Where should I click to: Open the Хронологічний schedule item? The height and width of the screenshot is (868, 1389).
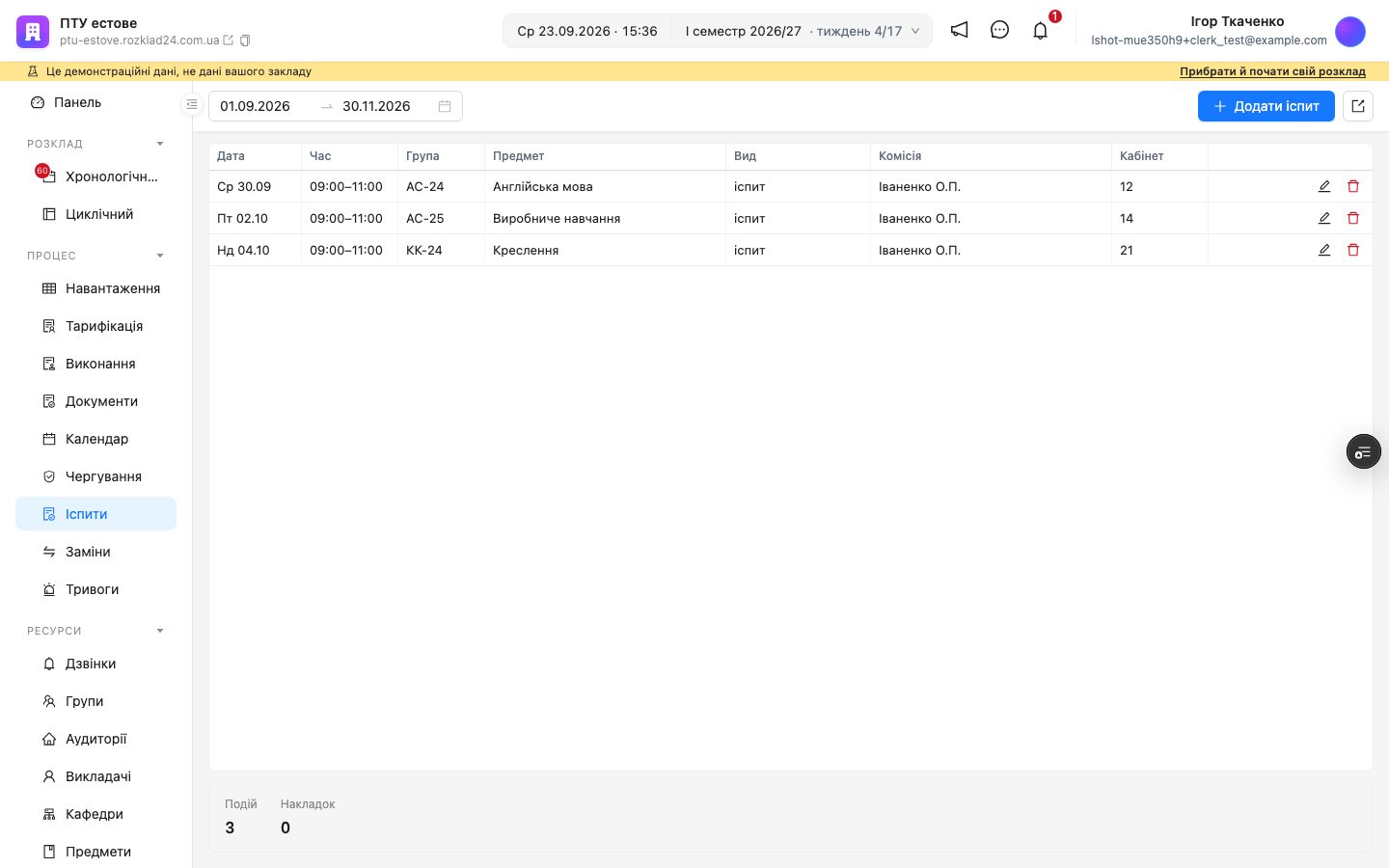click(x=95, y=176)
